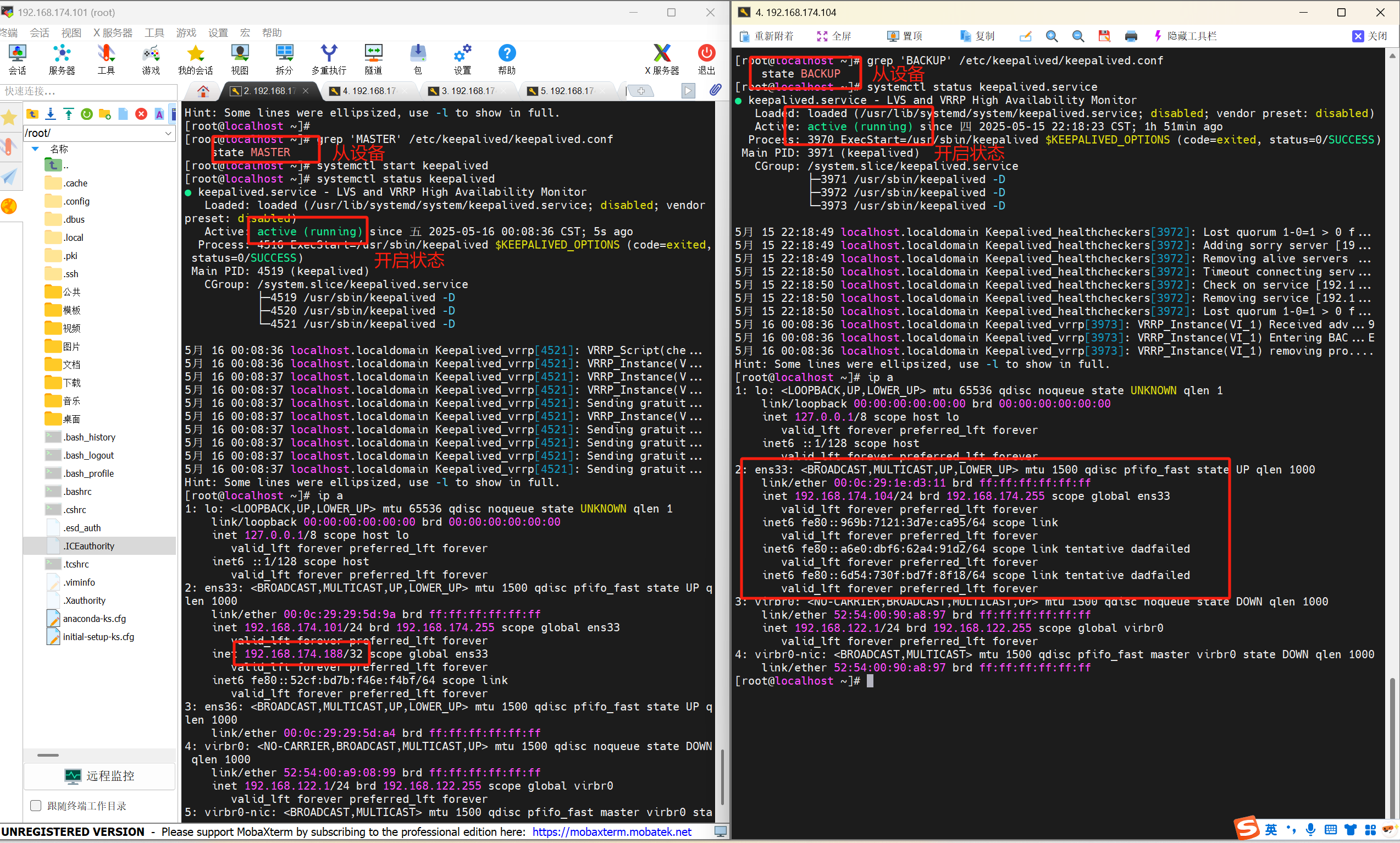Enable the 跟随终端工作目录 checkbox
Viewport: 1400px width, 843px height.
point(36,806)
